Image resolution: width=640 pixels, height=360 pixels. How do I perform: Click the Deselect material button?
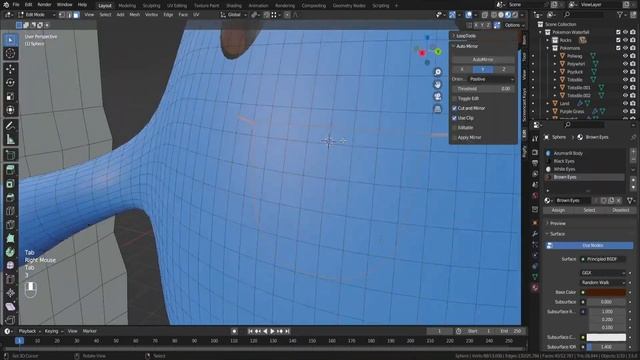[x=620, y=210]
